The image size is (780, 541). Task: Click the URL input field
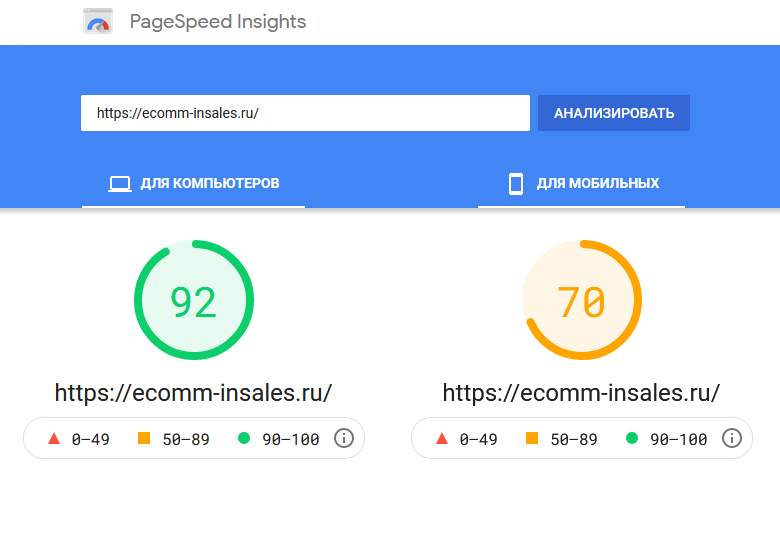(305, 113)
